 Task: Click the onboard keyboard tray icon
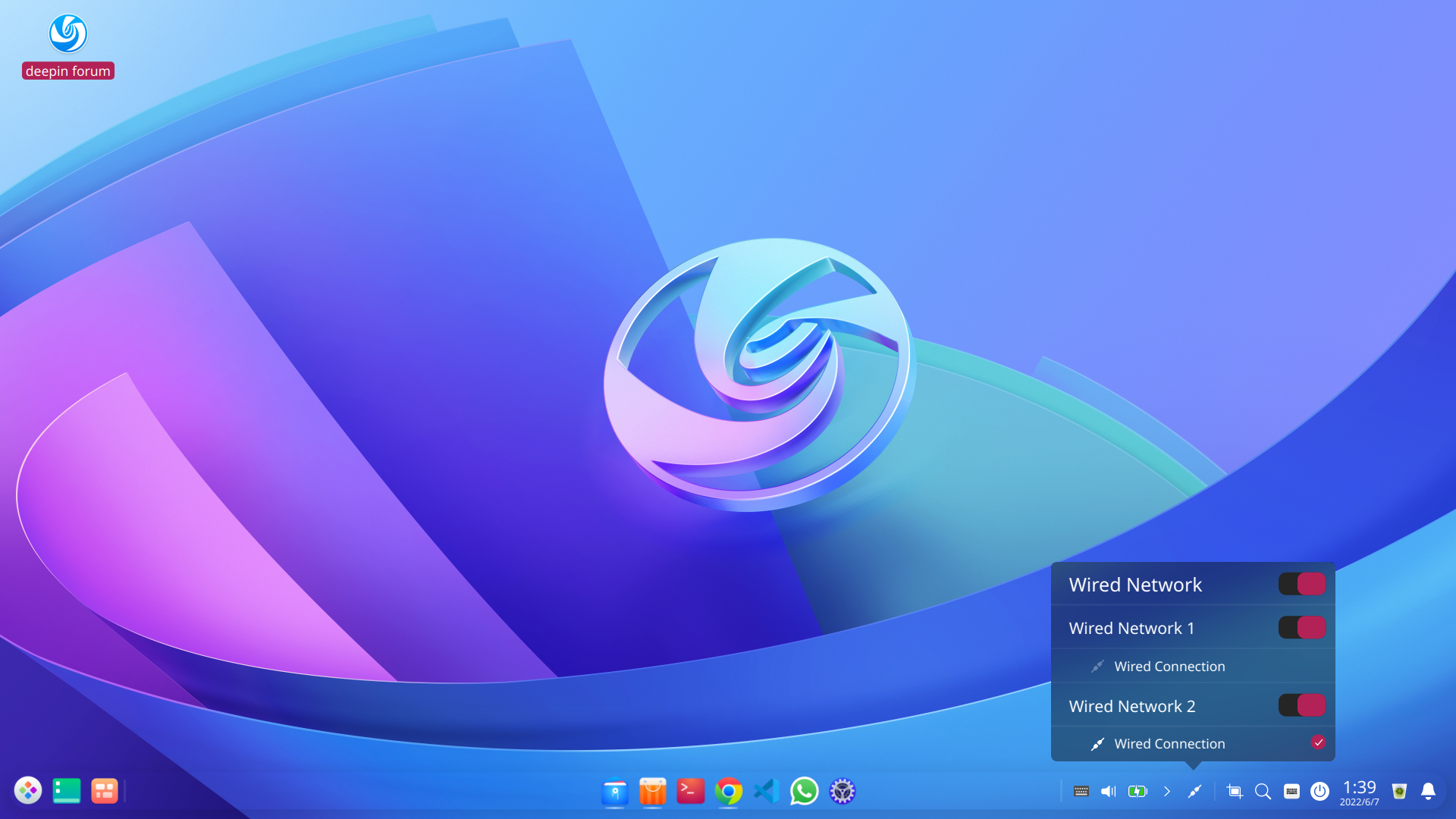pyautogui.click(x=1081, y=792)
